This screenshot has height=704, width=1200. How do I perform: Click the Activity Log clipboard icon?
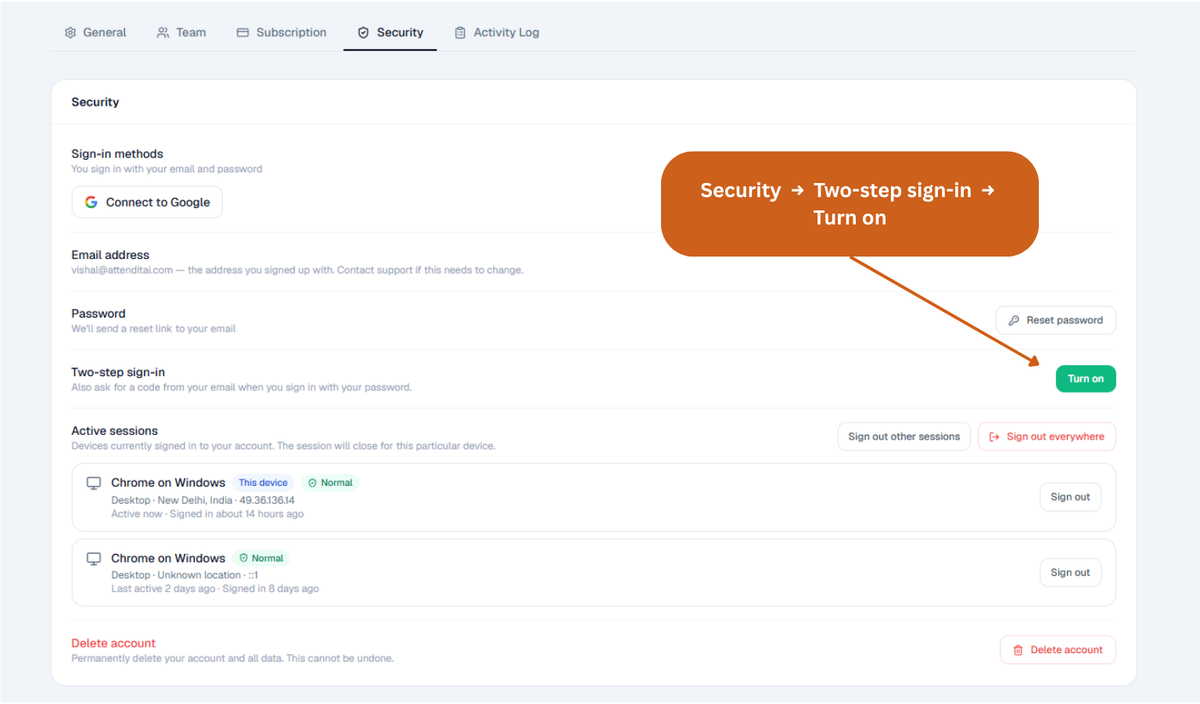460,32
